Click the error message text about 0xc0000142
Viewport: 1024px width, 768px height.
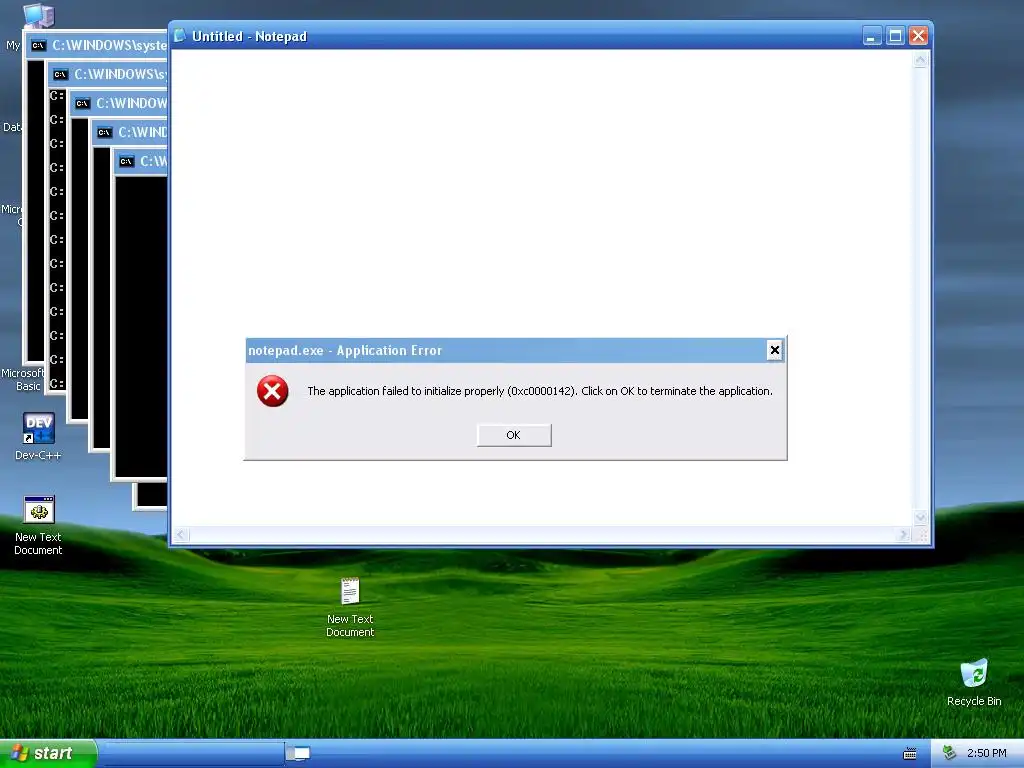click(x=539, y=391)
